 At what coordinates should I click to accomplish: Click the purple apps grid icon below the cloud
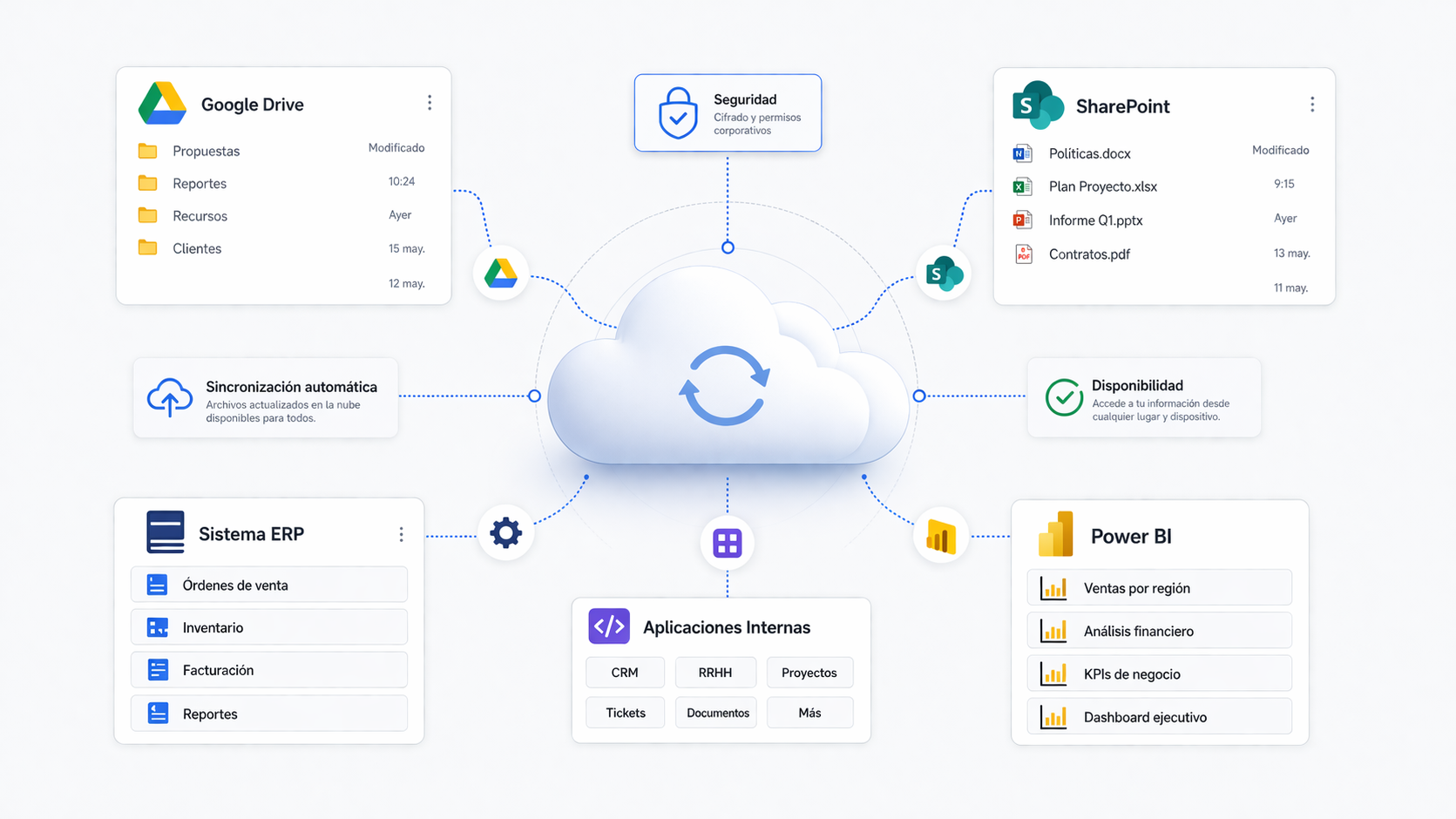[x=728, y=543]
